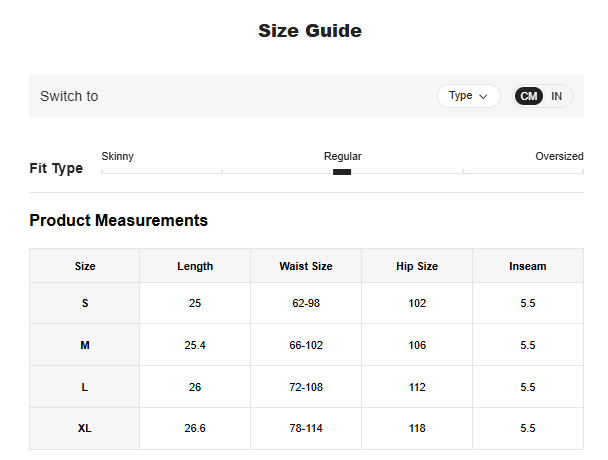
Task: Select the XL size row label
Action: point(85,428)
